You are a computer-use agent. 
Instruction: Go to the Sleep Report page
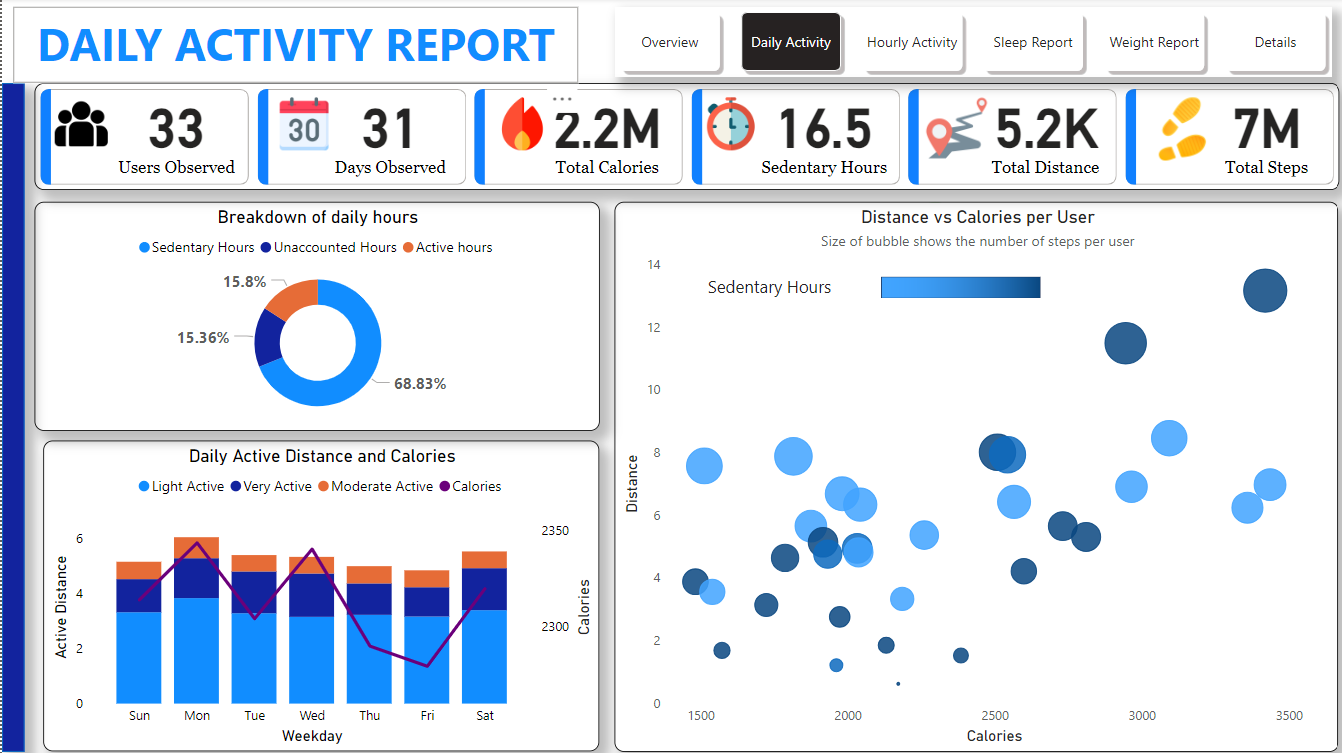click(x=1033, y=43)
